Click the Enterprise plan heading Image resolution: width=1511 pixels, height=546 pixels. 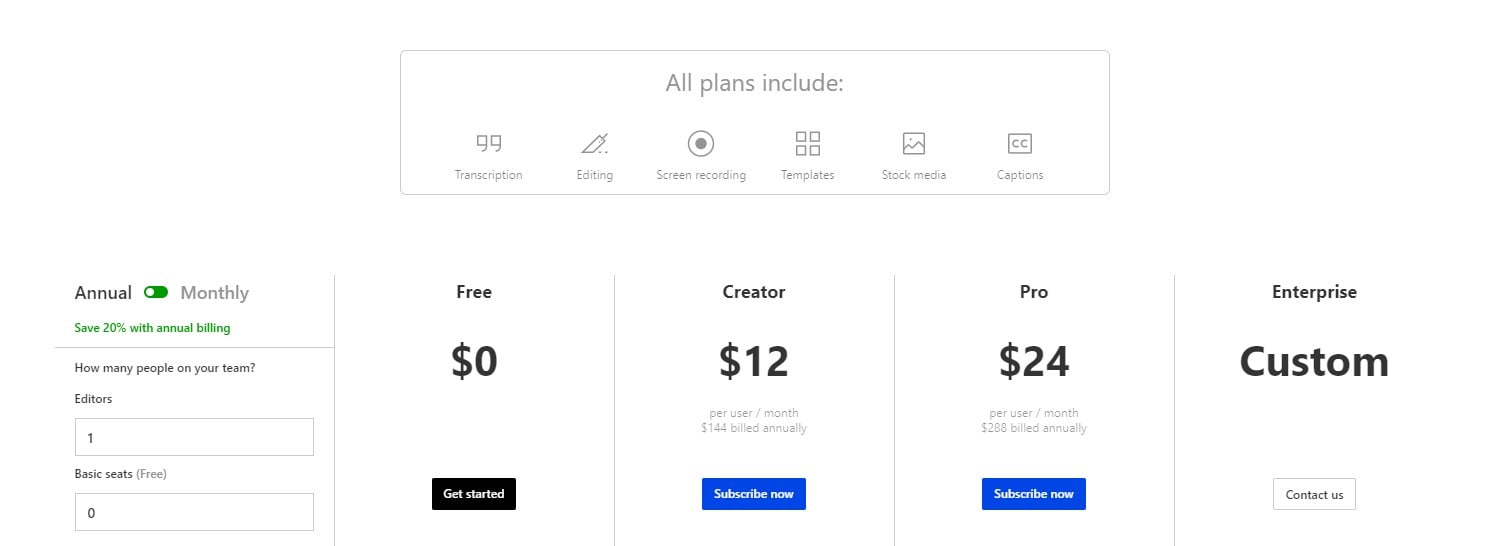click(1314, 292)
